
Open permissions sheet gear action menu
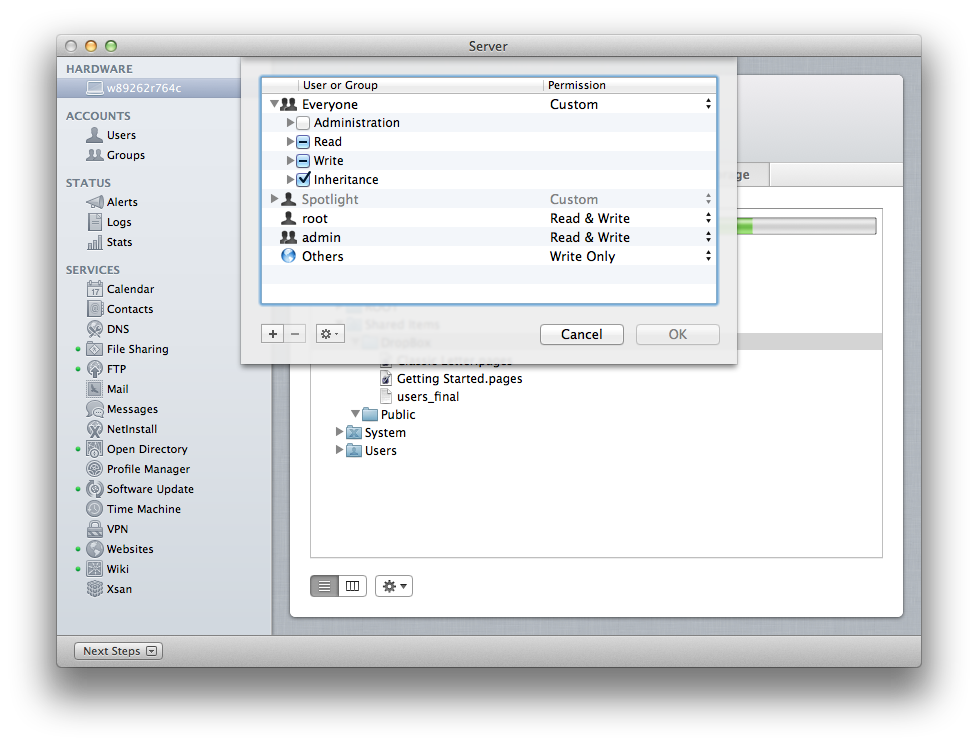point(330,334)
